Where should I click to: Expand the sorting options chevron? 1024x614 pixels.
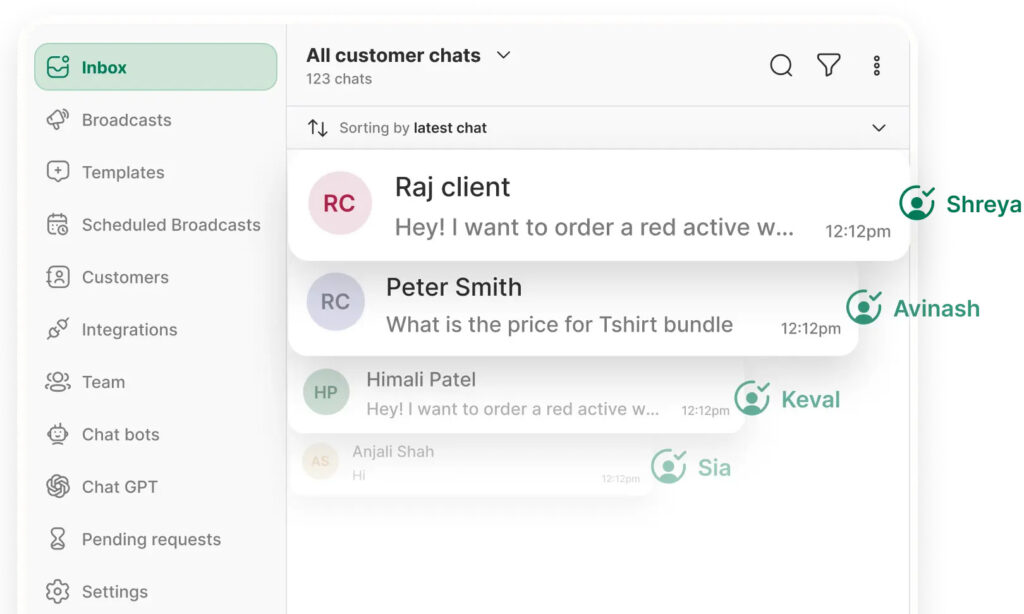click(878, 128)
